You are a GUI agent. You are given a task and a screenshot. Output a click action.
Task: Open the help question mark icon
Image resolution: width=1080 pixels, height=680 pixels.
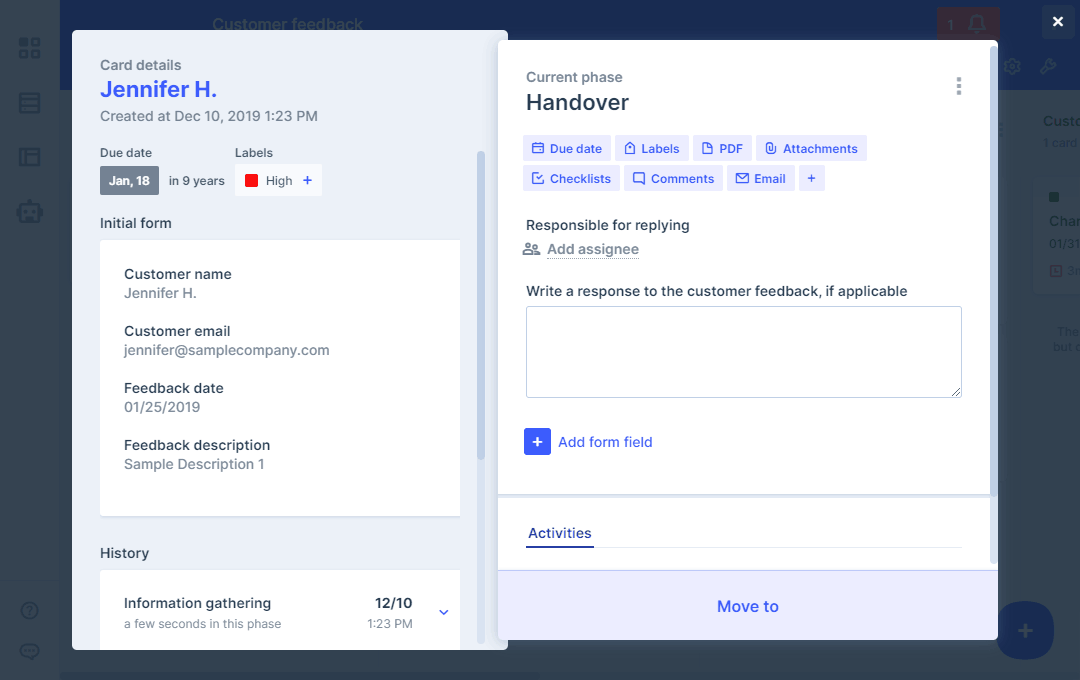tap(30, 611)
